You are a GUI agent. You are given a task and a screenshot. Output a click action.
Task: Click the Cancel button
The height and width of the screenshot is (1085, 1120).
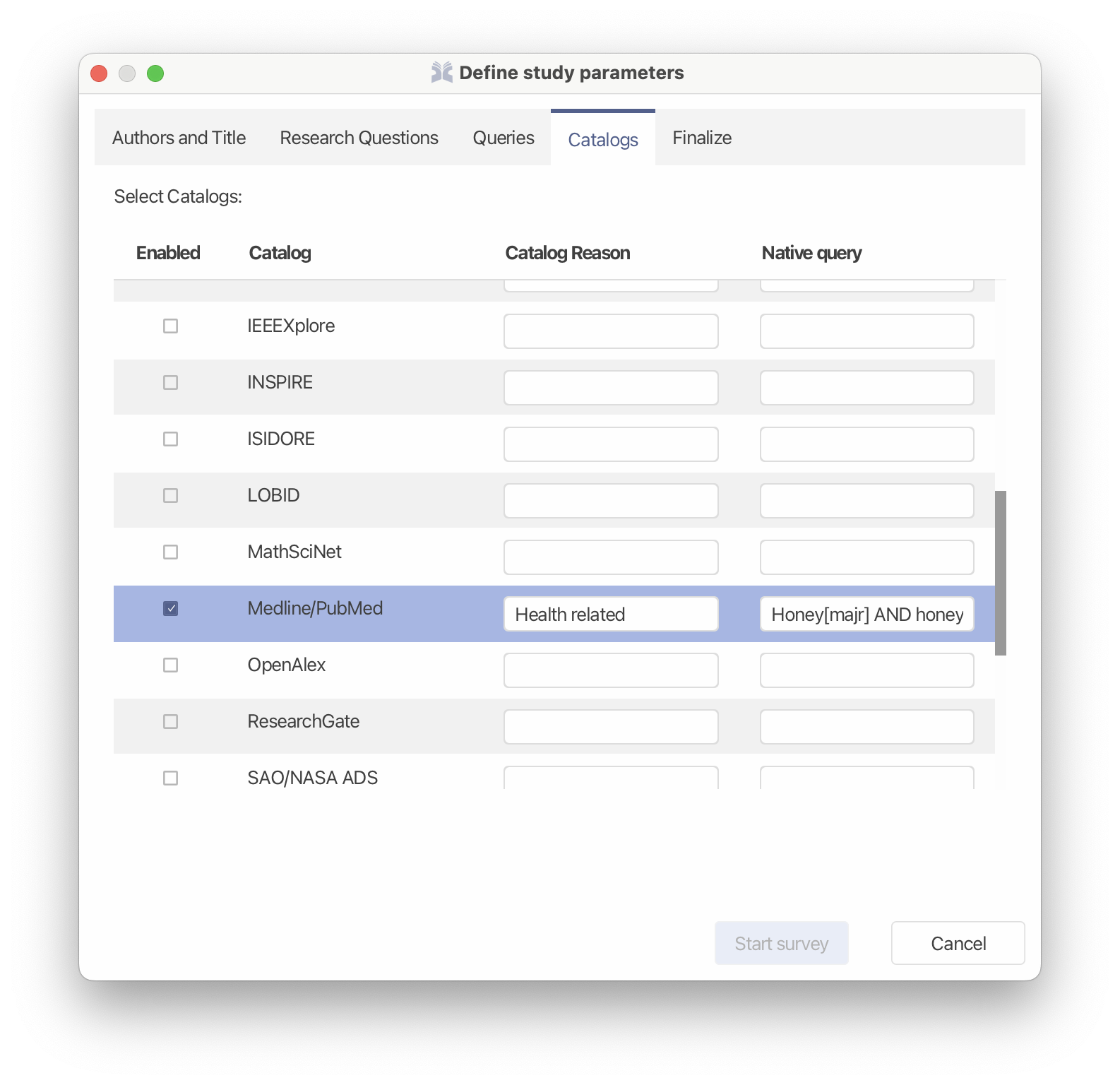(x=958, y=943)
